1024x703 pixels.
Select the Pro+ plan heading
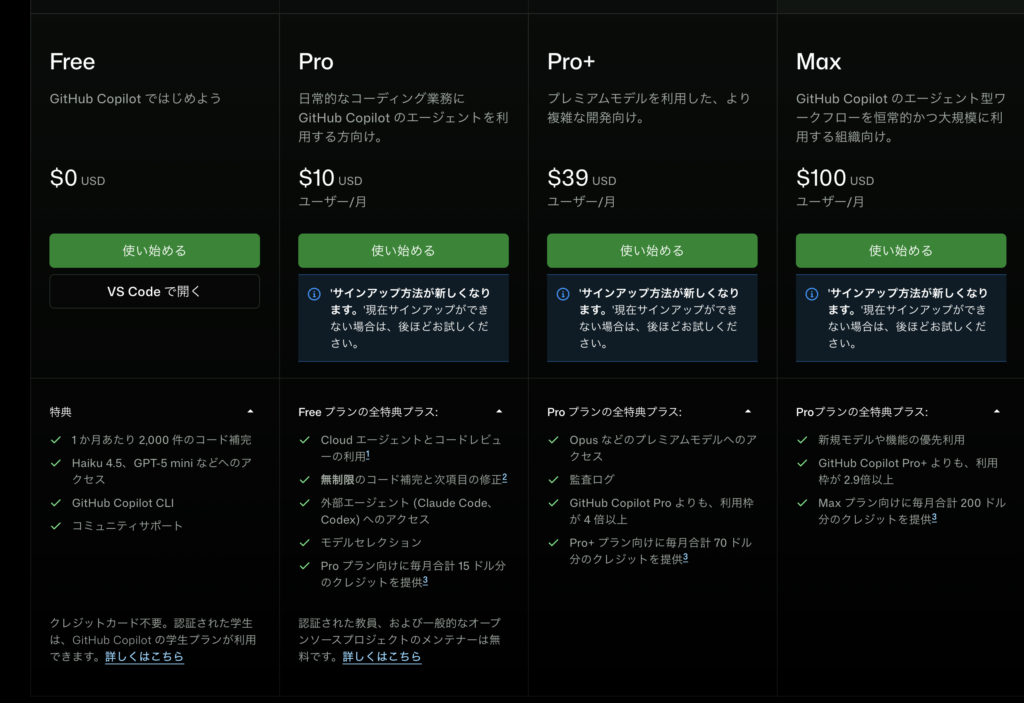click(571, 61)
